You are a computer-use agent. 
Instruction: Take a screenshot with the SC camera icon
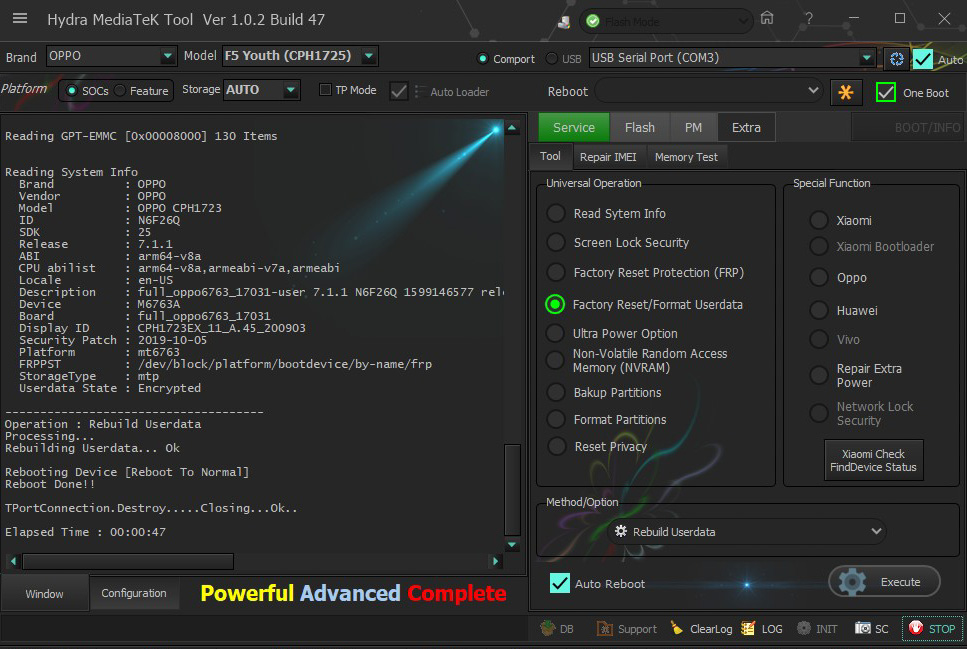[863, 629]
